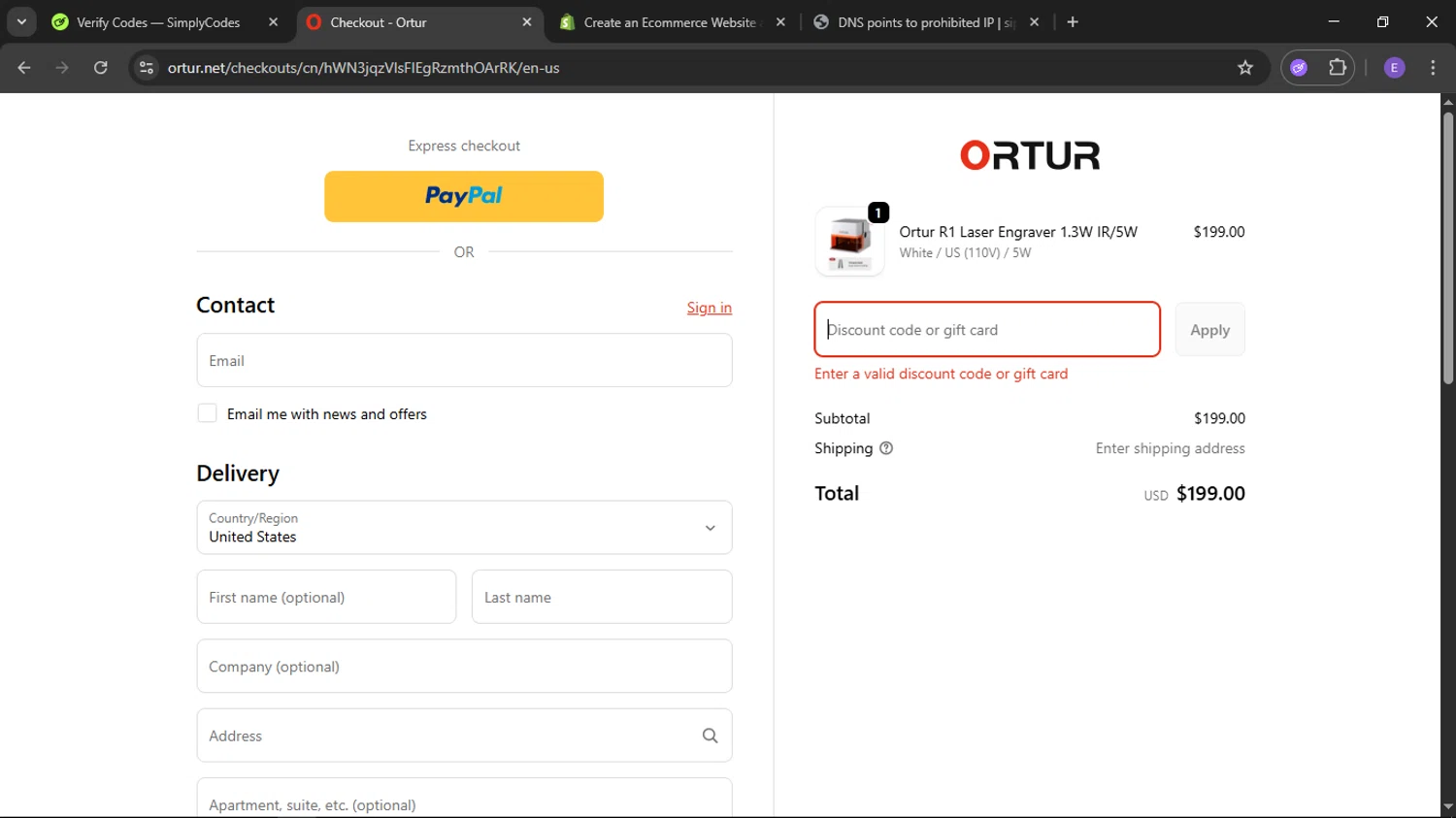
Task: Open the purple extension icon in toolbar
Action: coord(1299,68)
